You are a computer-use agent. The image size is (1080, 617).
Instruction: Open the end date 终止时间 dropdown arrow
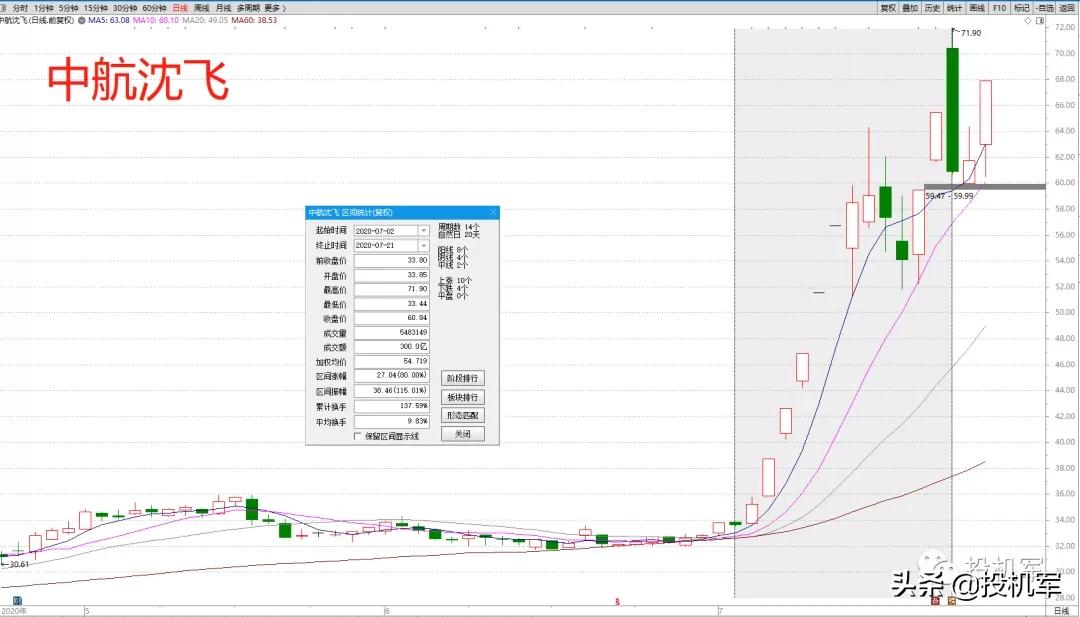(x=423, y=245)
